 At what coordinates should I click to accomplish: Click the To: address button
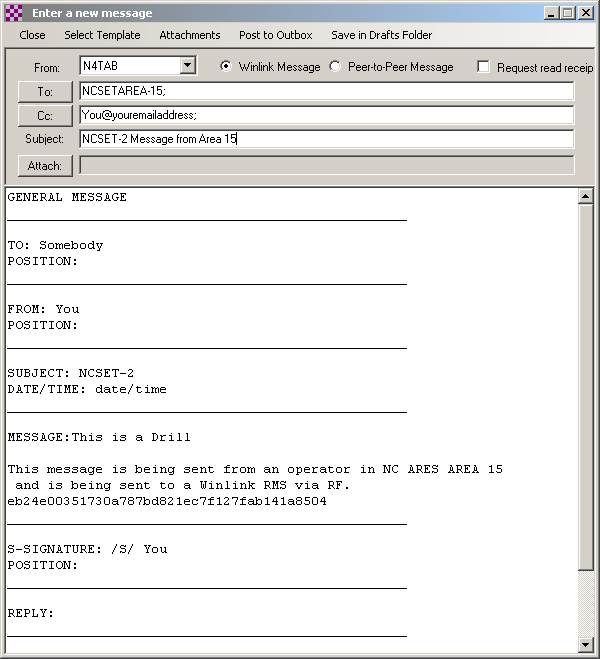45,92
